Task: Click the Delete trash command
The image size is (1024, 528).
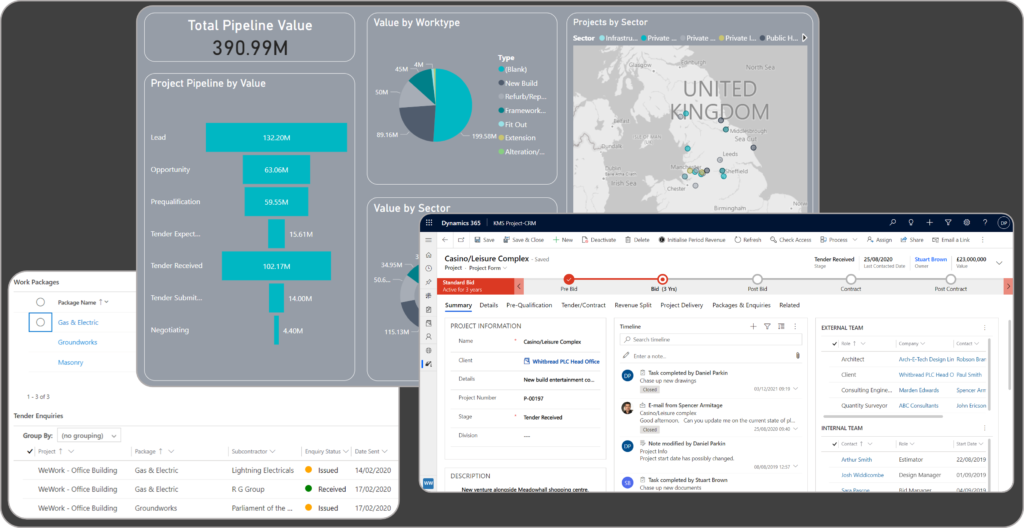Action: pyautogui.click(x=637, y=240)
